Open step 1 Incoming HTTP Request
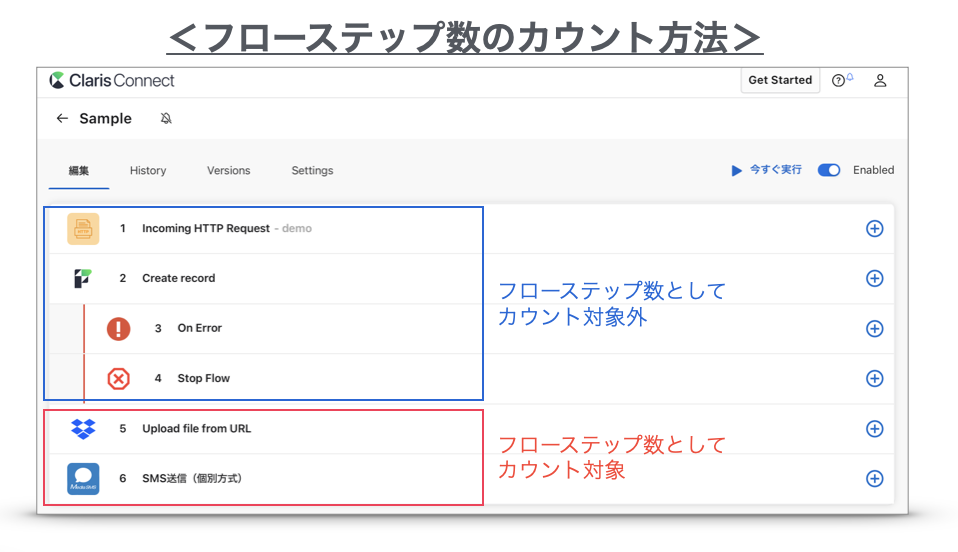The height and width of the screenshot is (552, 958). [205, 228]
